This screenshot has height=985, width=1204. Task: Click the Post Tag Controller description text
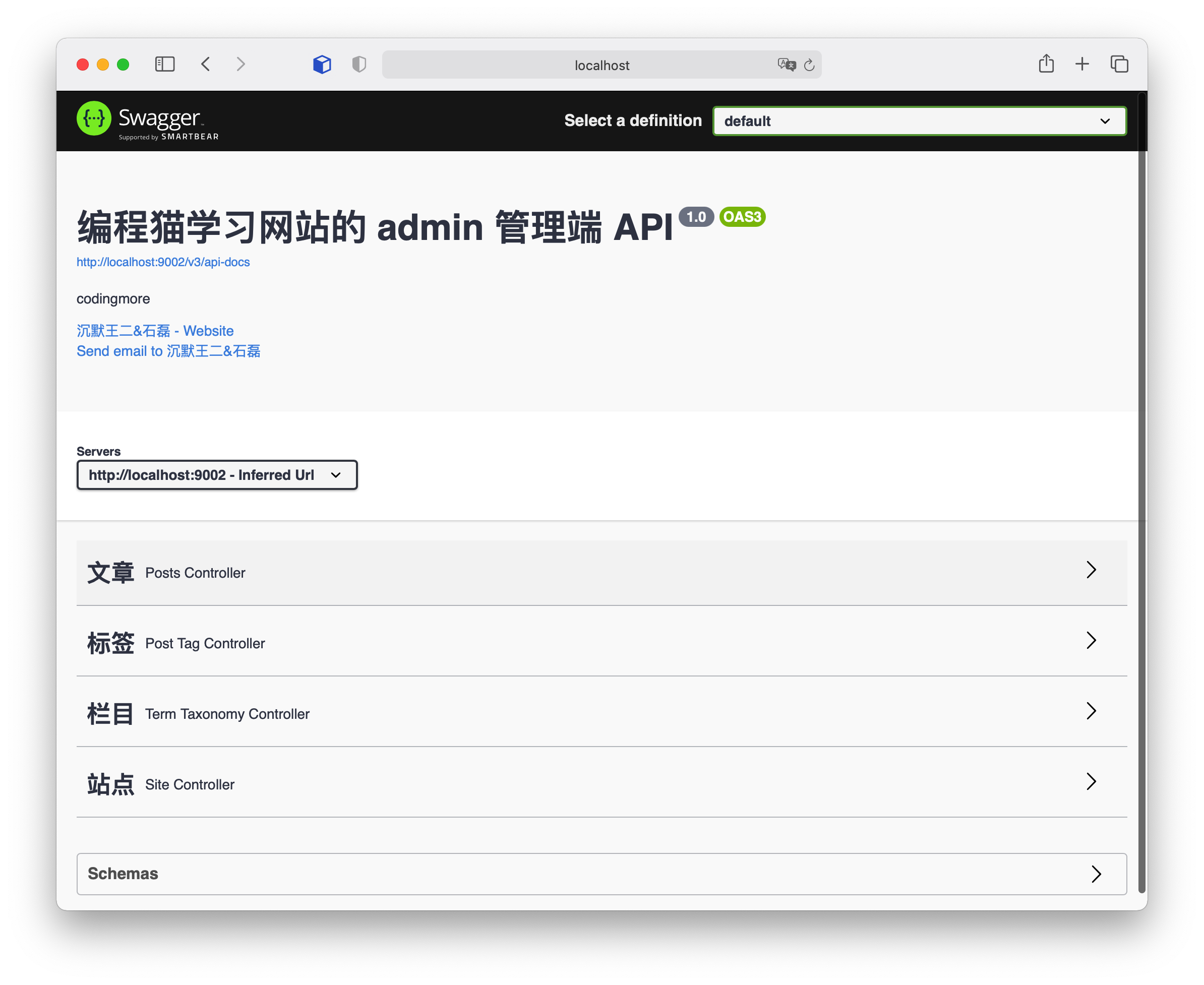pos(205,643)
